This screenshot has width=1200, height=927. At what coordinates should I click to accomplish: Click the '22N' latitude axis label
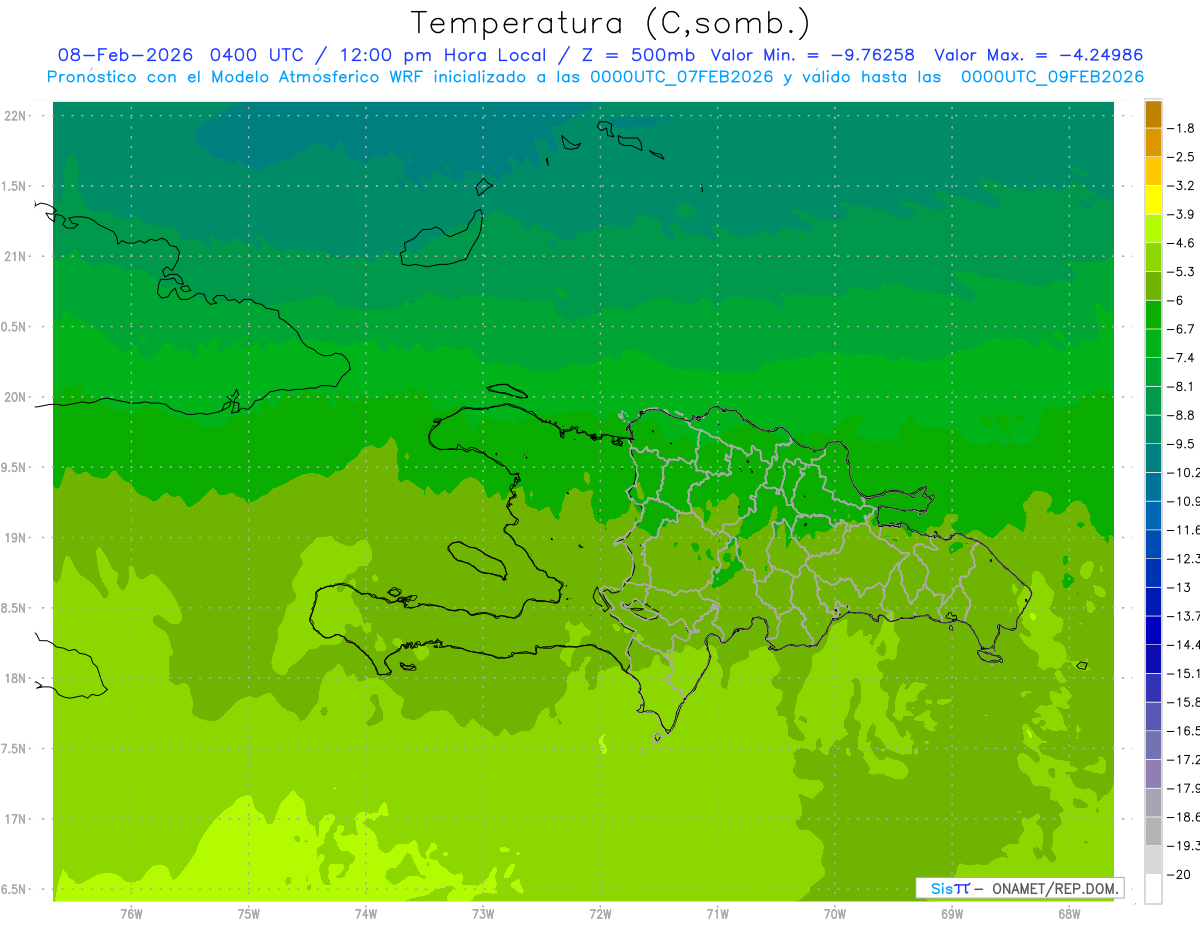pos(16,116)
